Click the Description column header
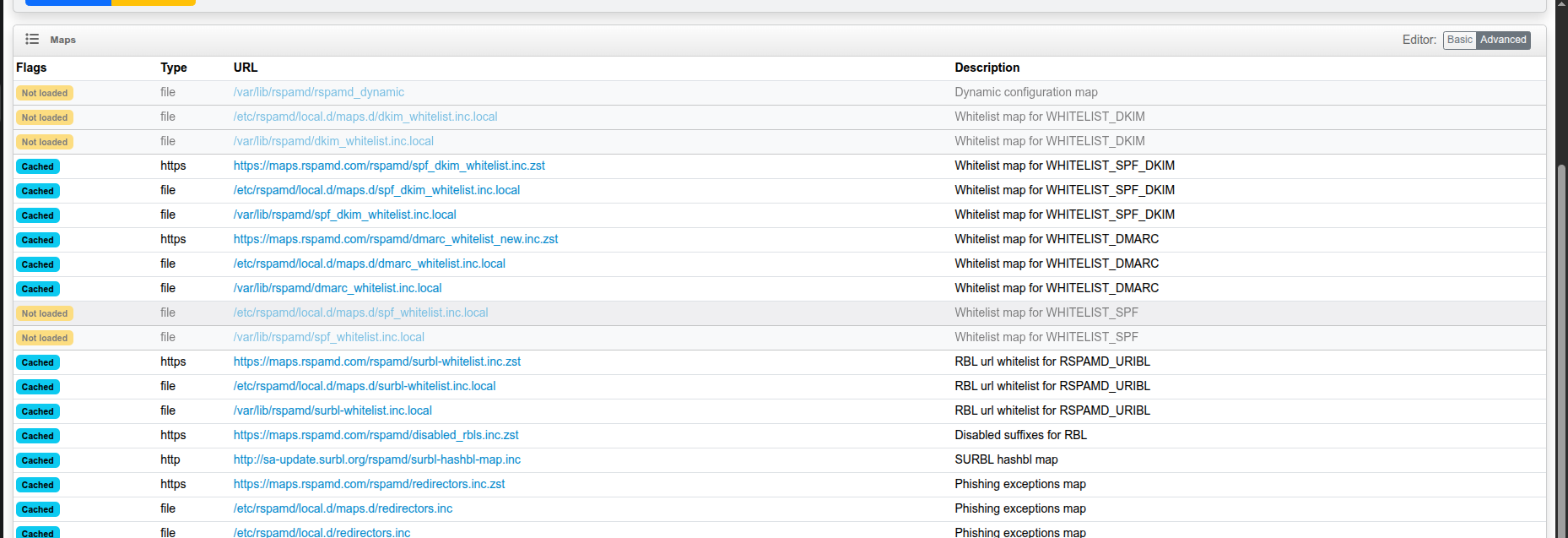 (987, 68)
